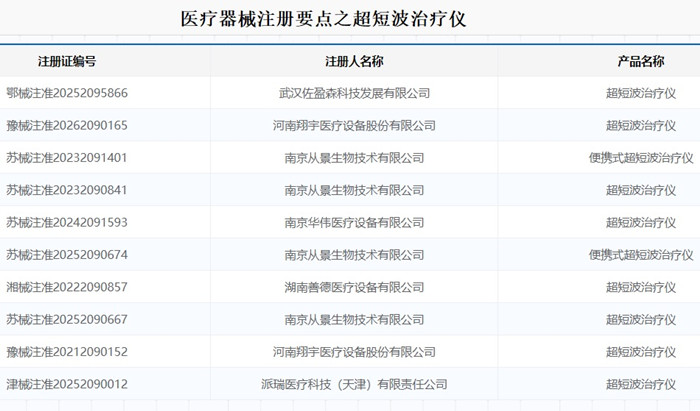The width and height of the screenshot is (700, 411).
Task: Click registrant 南京华伟医疗设备有限公司
Action: coord(354,222)
